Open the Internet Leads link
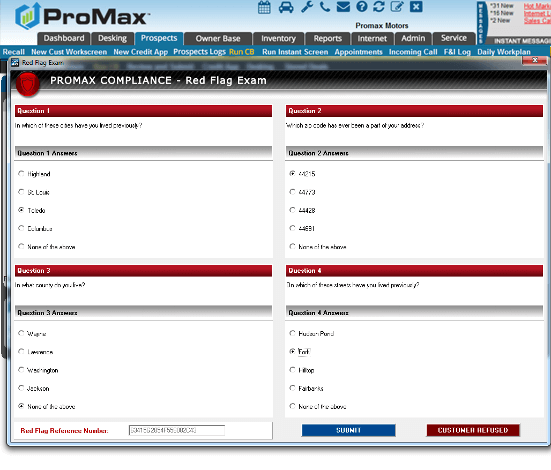 tap(537, 13)
